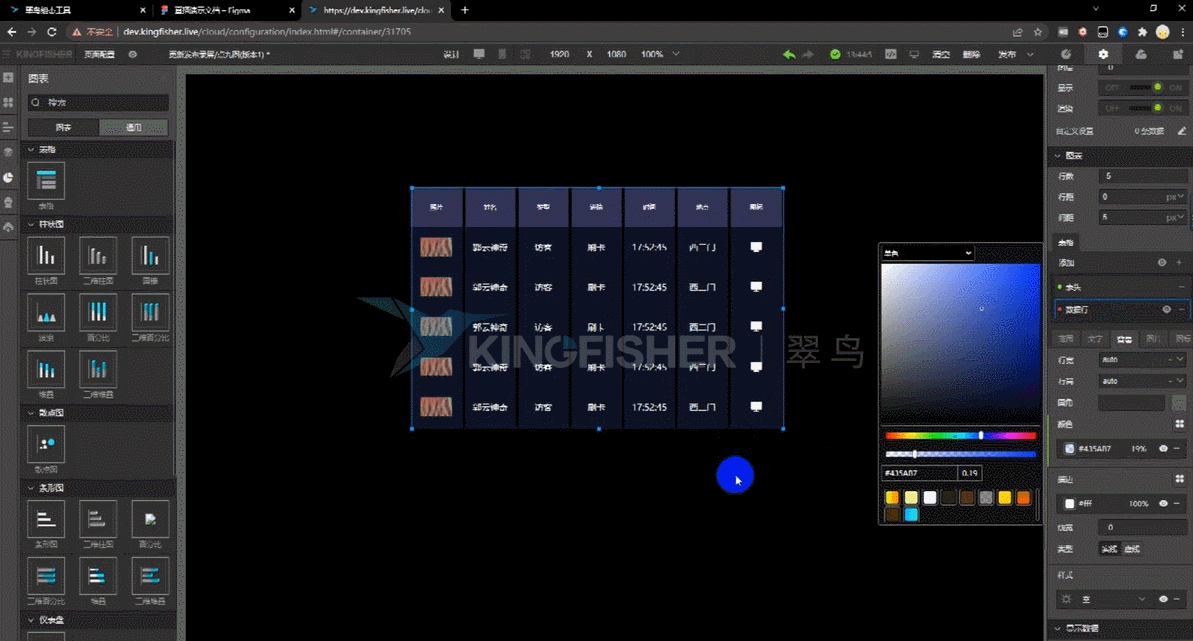Toggle the eye icon on the 样式 row
The width and height of the screenshot is (1193, 641).
pos(1163,599)
